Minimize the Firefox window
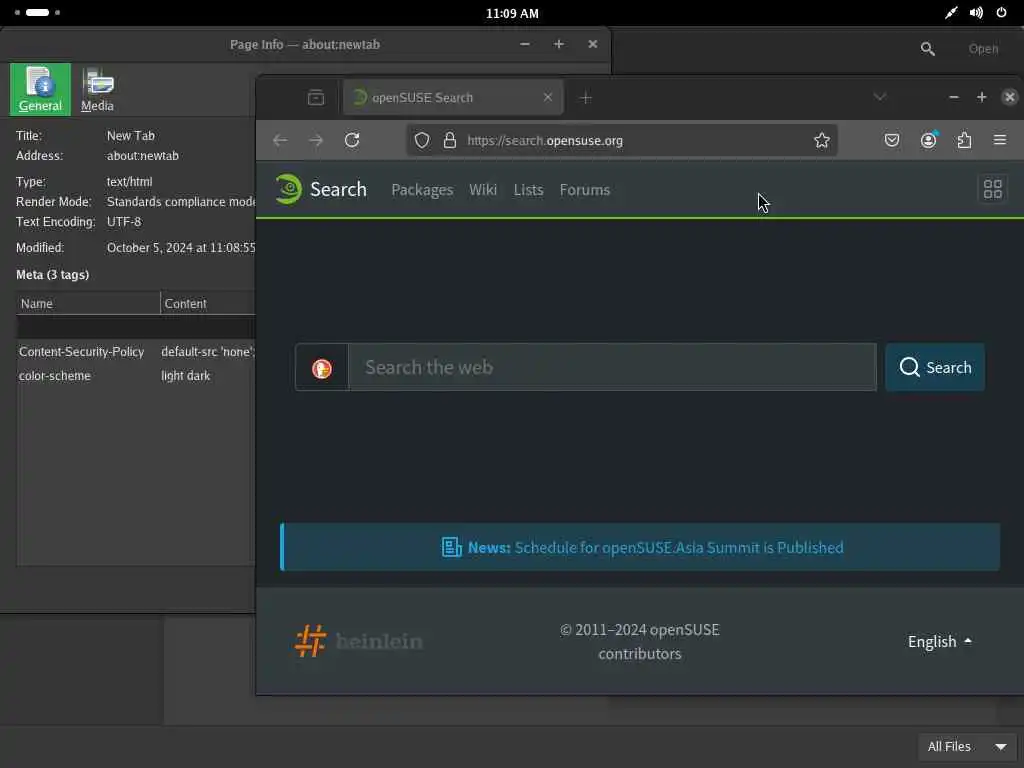1024x768 pixels. click(953, 97)
